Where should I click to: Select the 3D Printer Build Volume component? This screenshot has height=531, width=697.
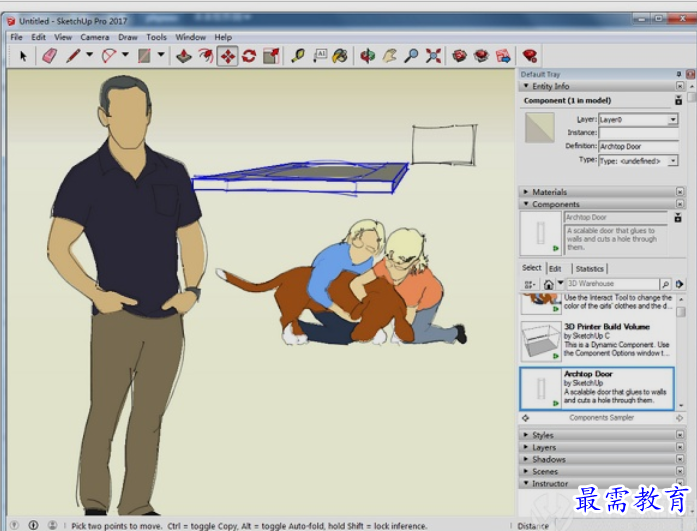pyautogui.click(x=597, y=341)
